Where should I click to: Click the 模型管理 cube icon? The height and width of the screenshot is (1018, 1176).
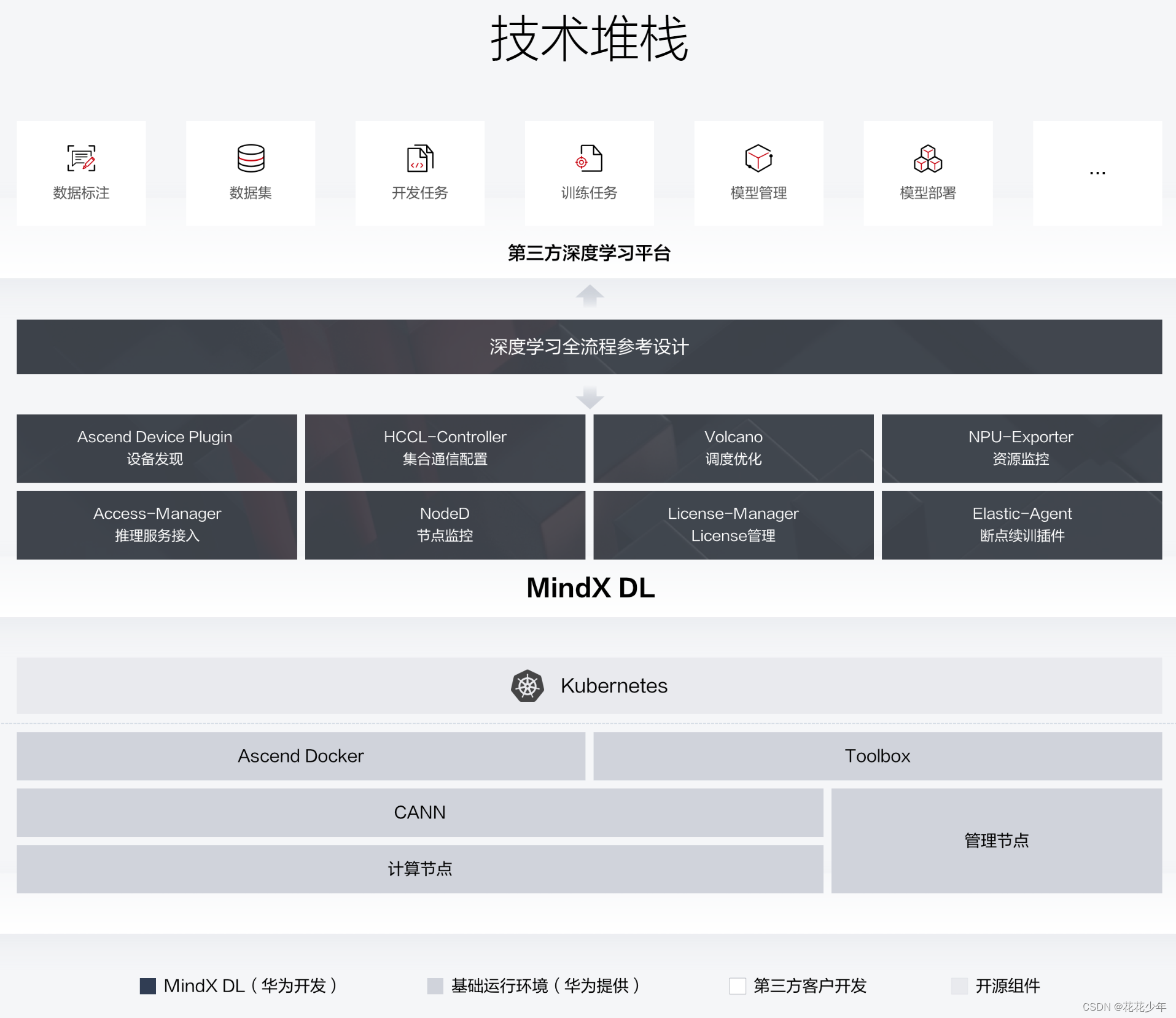pyautogui.click(x=758, y=158)
